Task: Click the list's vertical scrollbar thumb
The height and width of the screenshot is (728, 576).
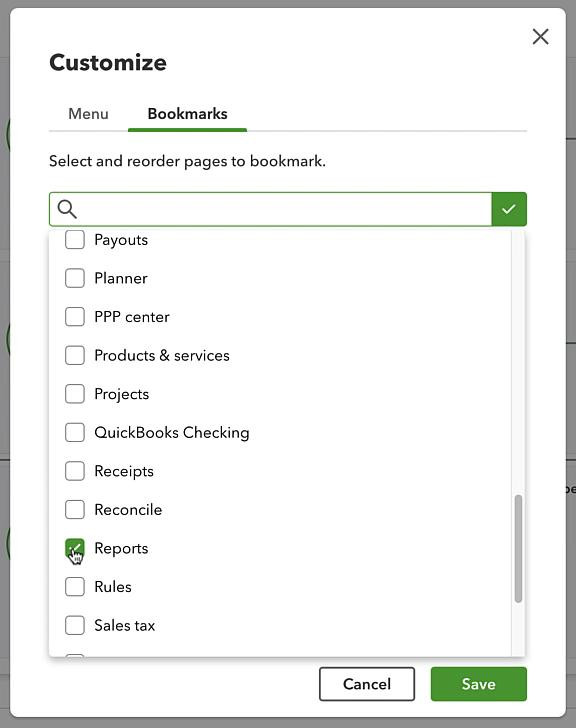Action: (x=518, y=549)
